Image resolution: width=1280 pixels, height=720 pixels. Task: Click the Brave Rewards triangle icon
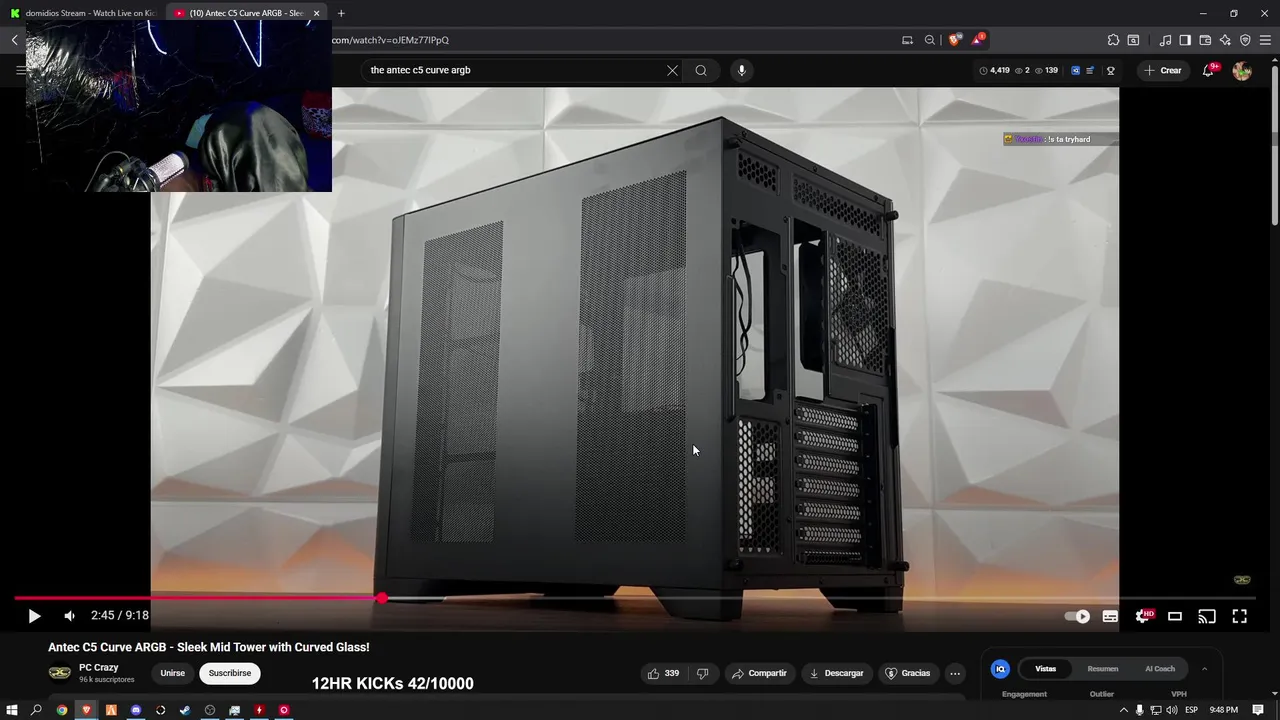977,40
